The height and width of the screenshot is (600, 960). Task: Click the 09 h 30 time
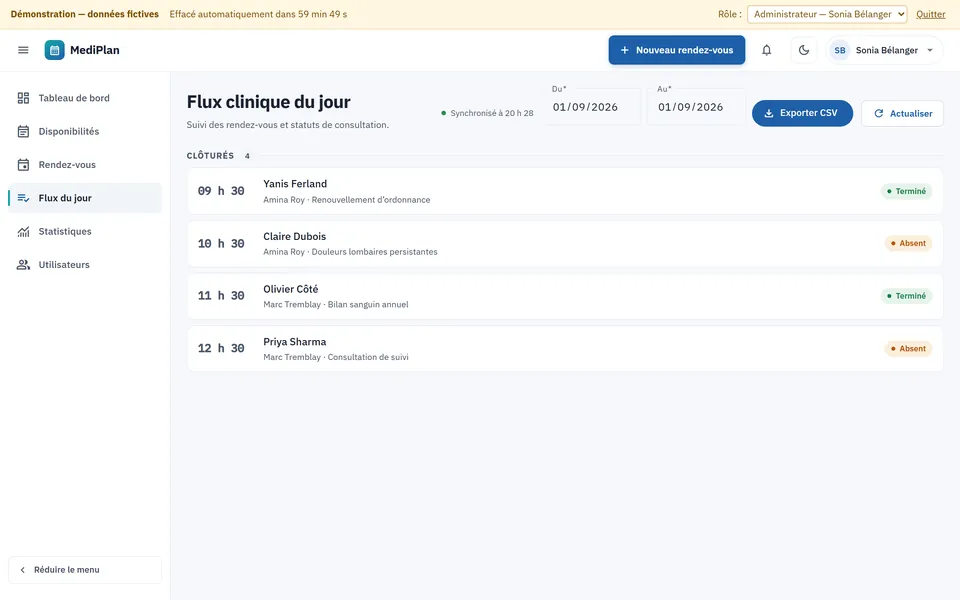221,191
